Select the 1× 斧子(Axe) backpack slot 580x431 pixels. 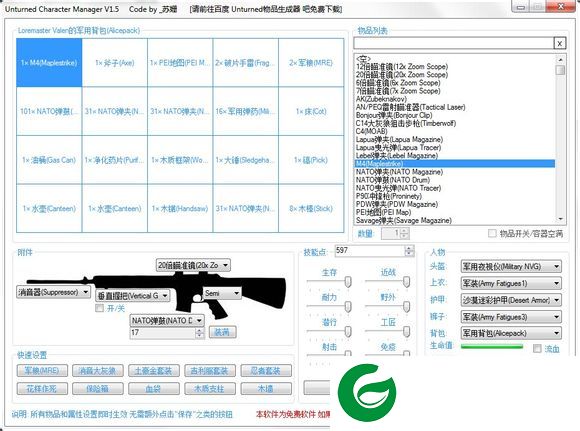115,63
